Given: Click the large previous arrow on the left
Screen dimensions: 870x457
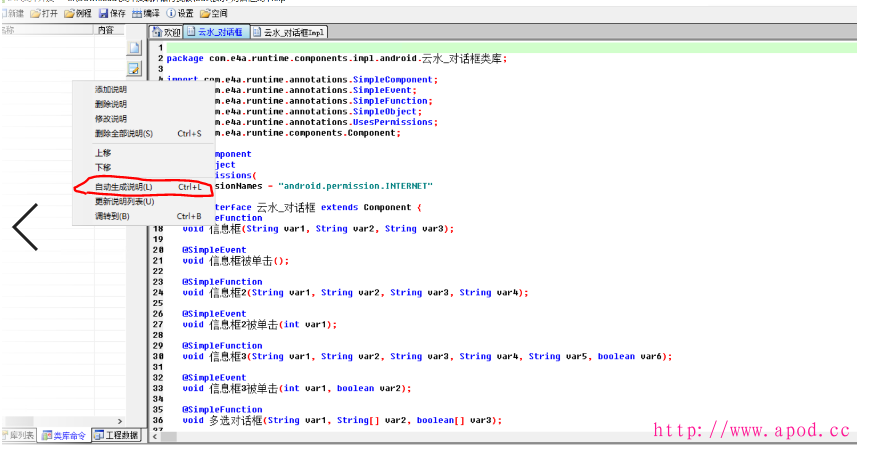Looking at the screenshot, I should 25,227.
